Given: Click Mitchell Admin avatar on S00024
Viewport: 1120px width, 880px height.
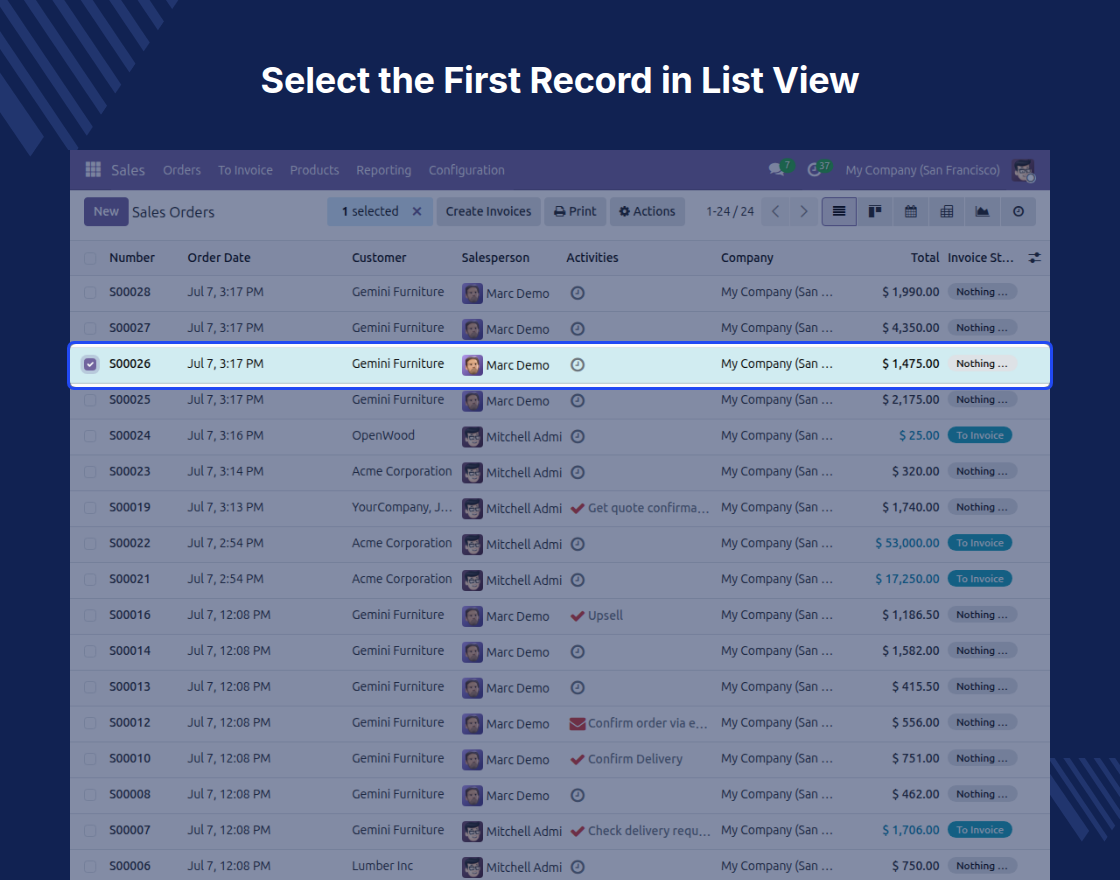Looking at the screenshot, I should pyautogui.click(x=472, y=436).
